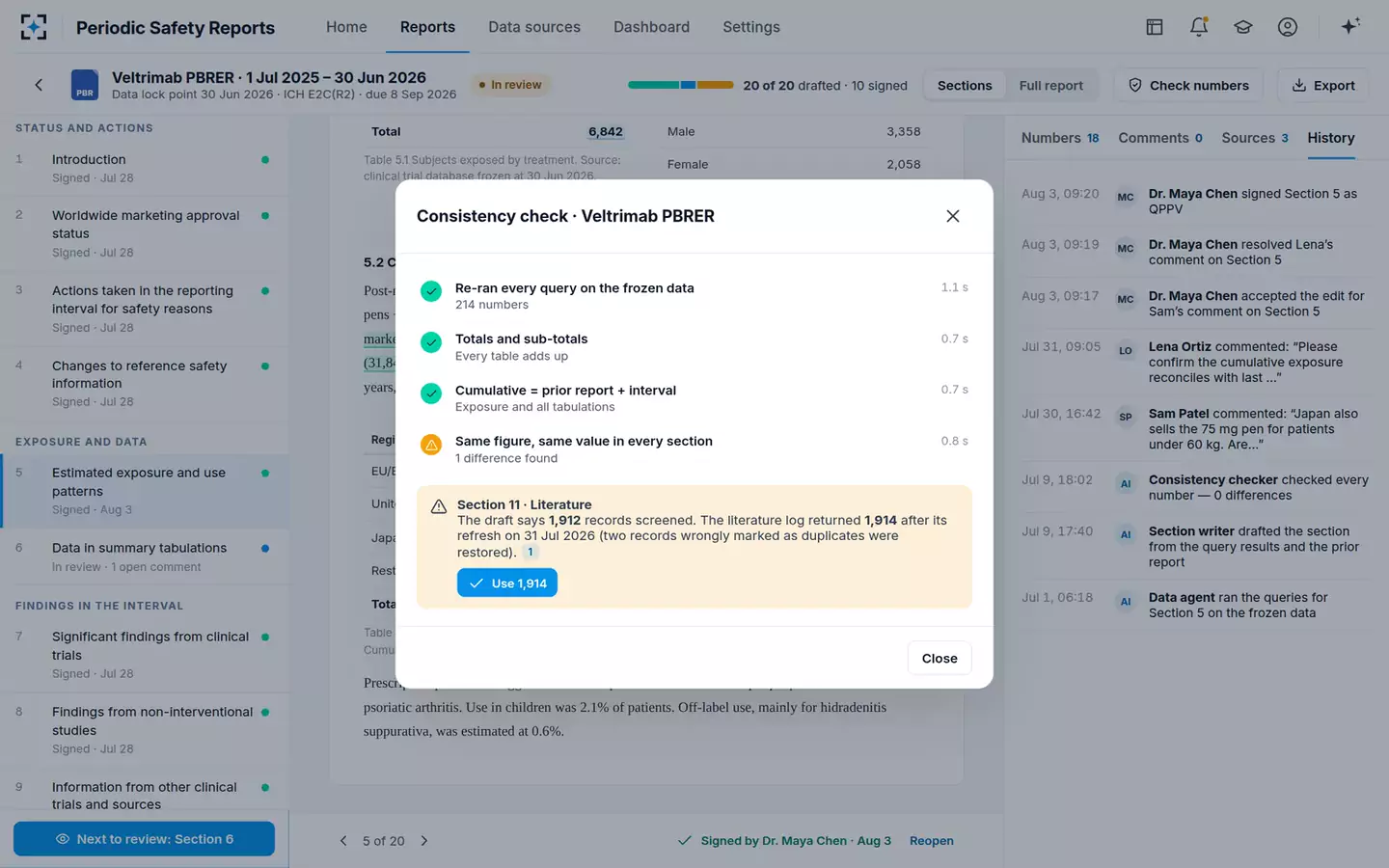Open the user profile icon
The image size is (1389, 868).
click(x=1288, y=27)
